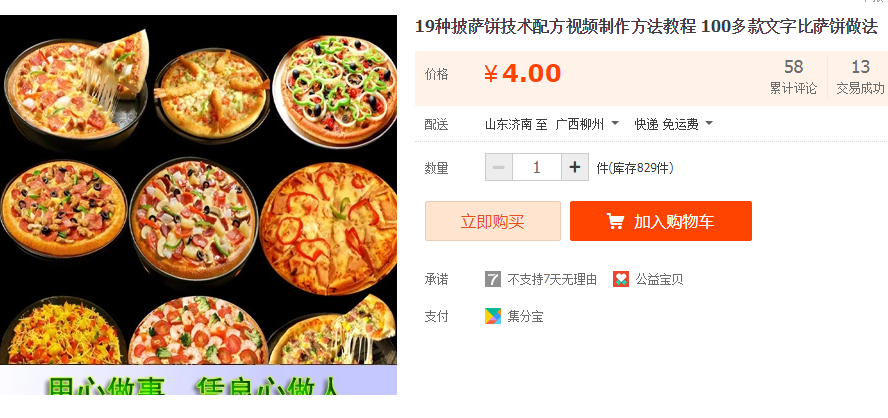
Task: Click the shopping cart icon on the orange button
Action: (x=615, y=221)
